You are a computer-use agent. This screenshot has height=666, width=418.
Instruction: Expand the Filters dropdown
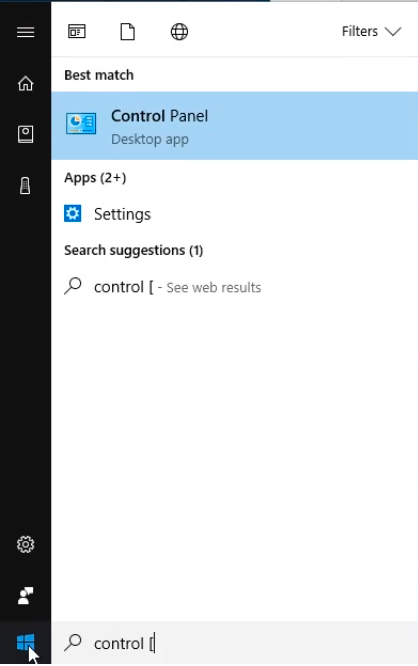371,31
